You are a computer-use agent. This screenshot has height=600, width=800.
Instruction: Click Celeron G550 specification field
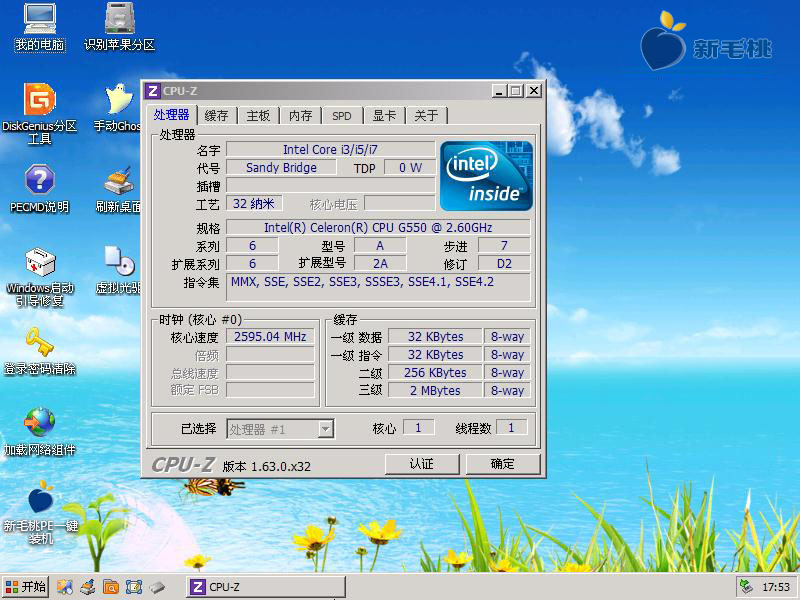(378, 228)
